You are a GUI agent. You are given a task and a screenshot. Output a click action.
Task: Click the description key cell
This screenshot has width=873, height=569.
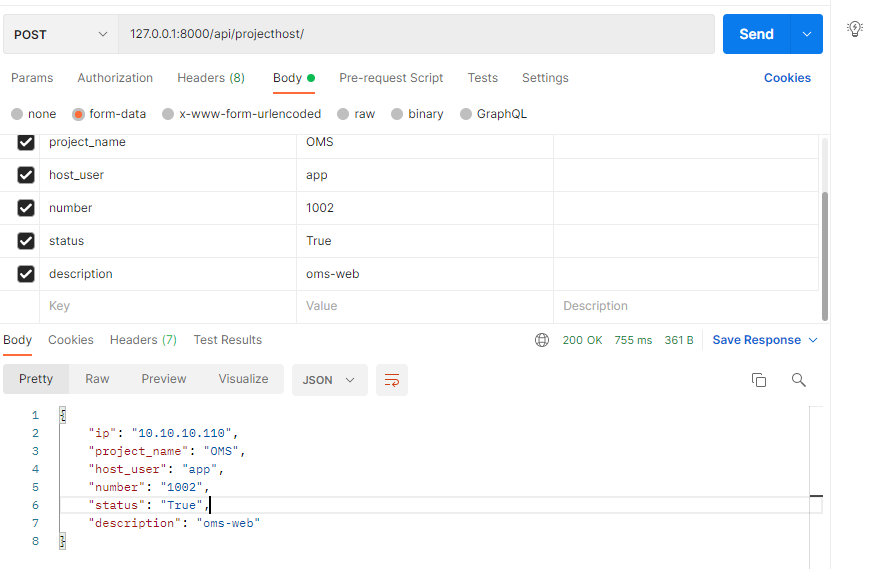click(168, 274)
